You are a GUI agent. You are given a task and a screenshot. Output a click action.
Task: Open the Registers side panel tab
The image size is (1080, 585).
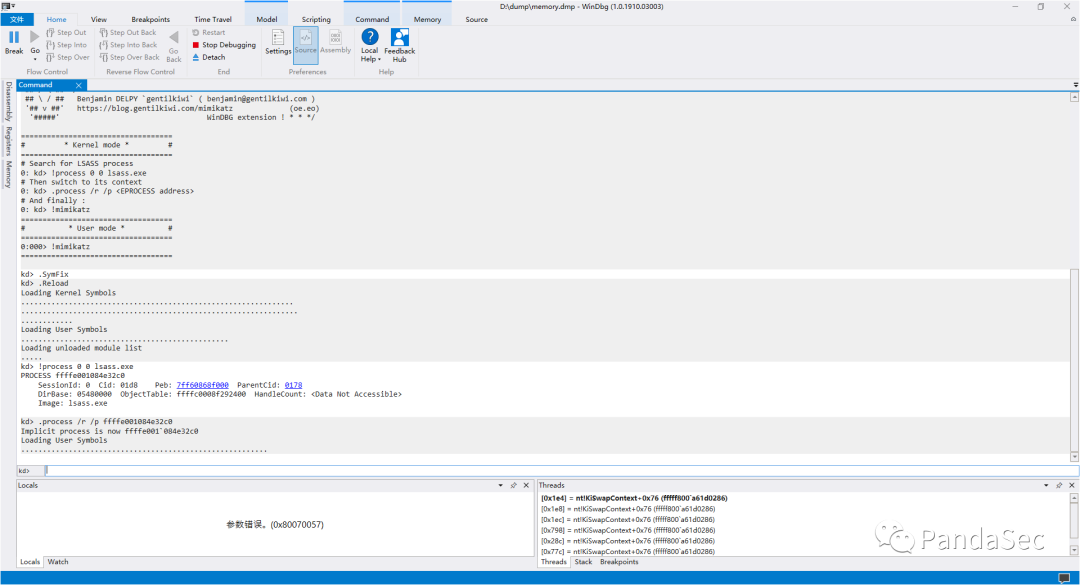coord(8,141)
